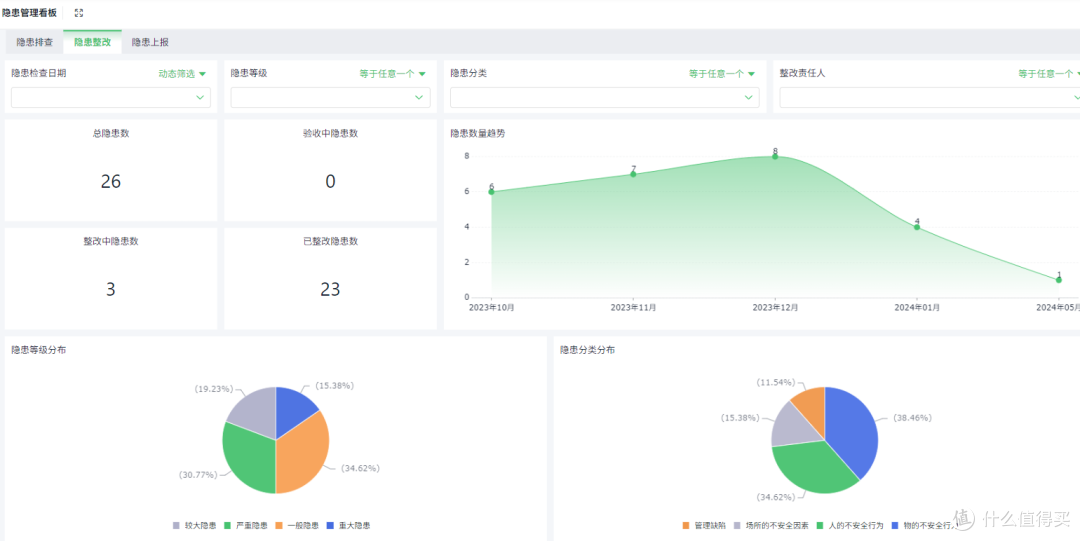This screenshot has width=1080, height=541.
Task: Click the 验收中隐患数 value 0
Action: click(x=330, y=181)
